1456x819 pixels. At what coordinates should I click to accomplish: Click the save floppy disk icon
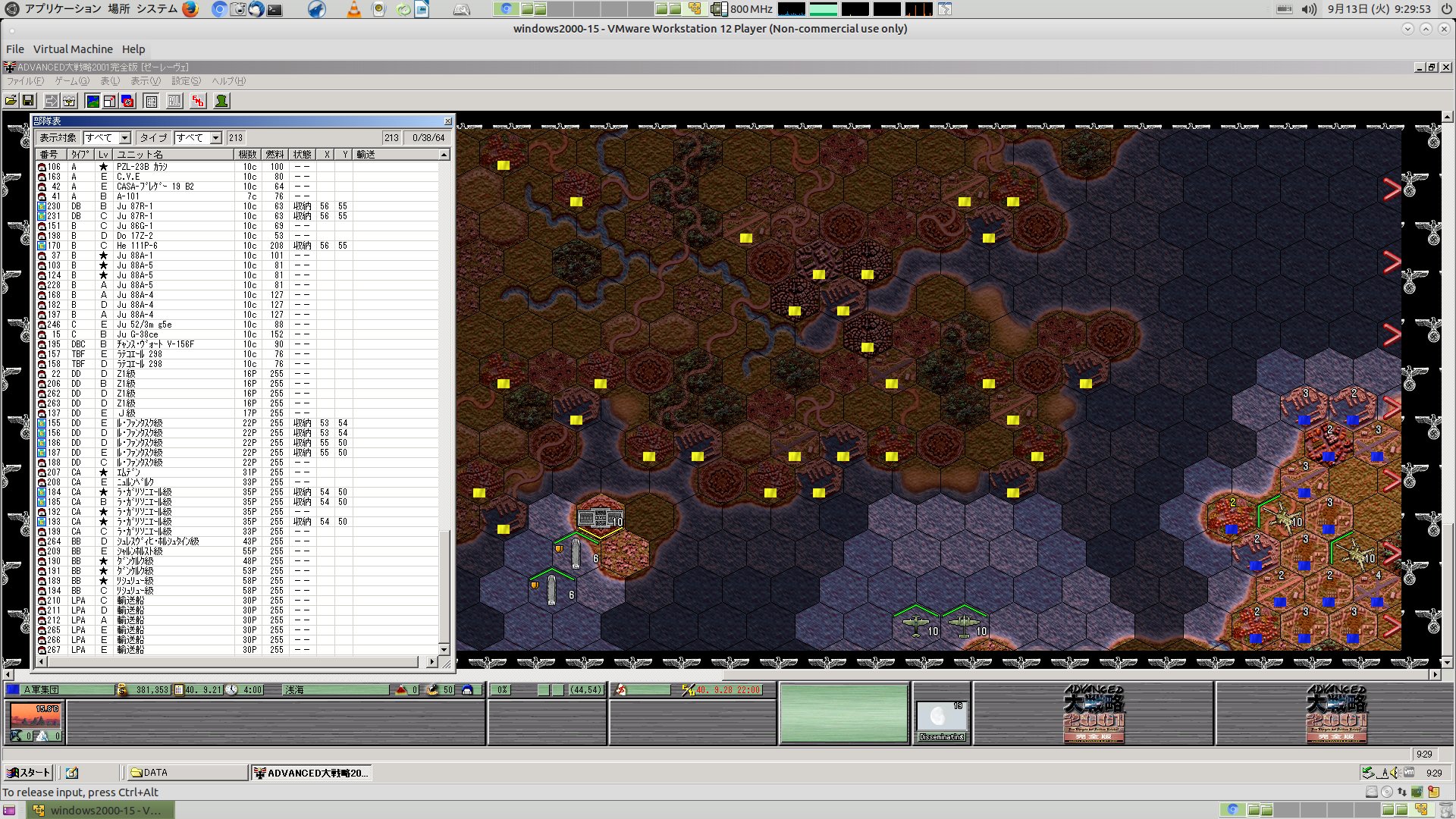28,101
